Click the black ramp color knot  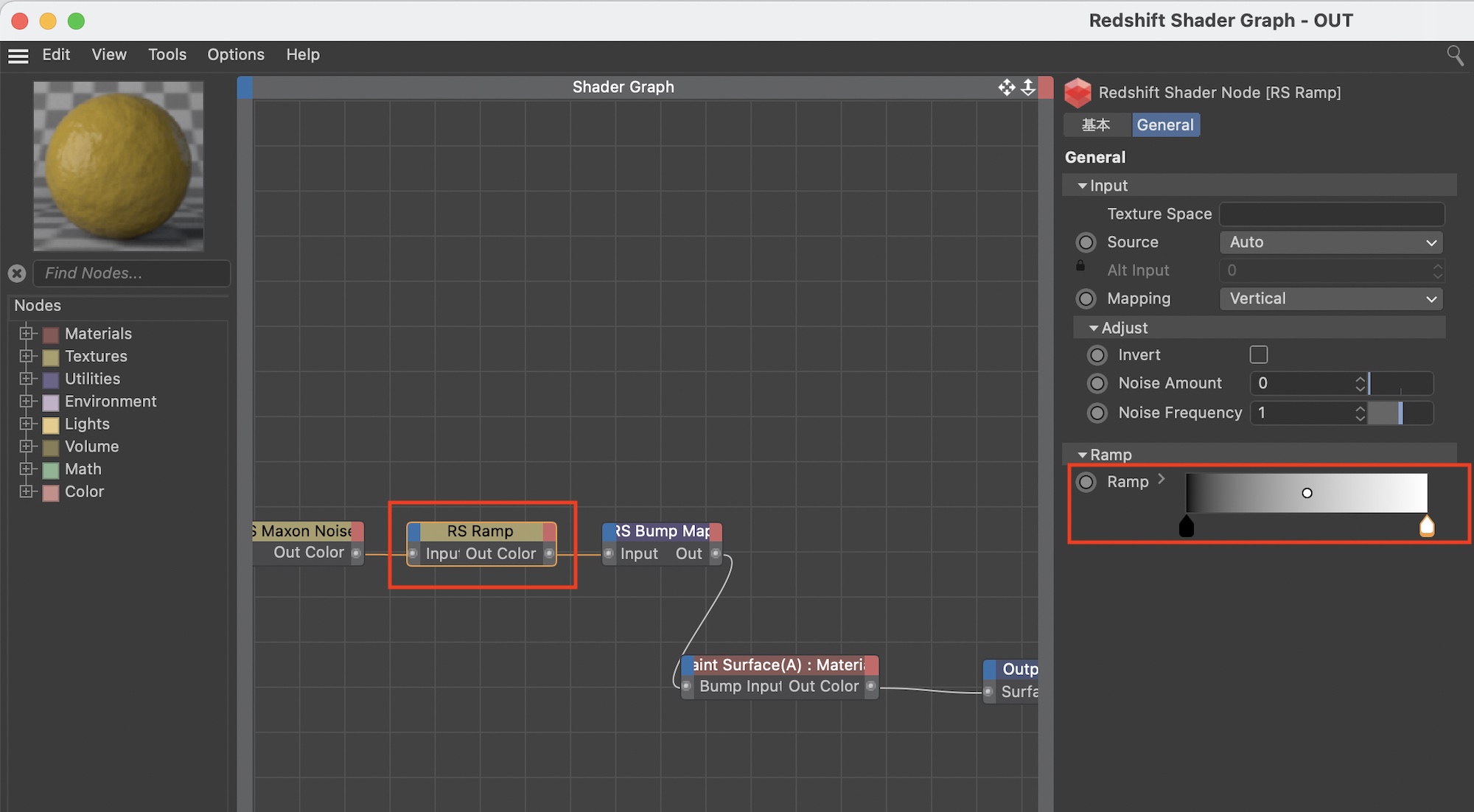1186,526
